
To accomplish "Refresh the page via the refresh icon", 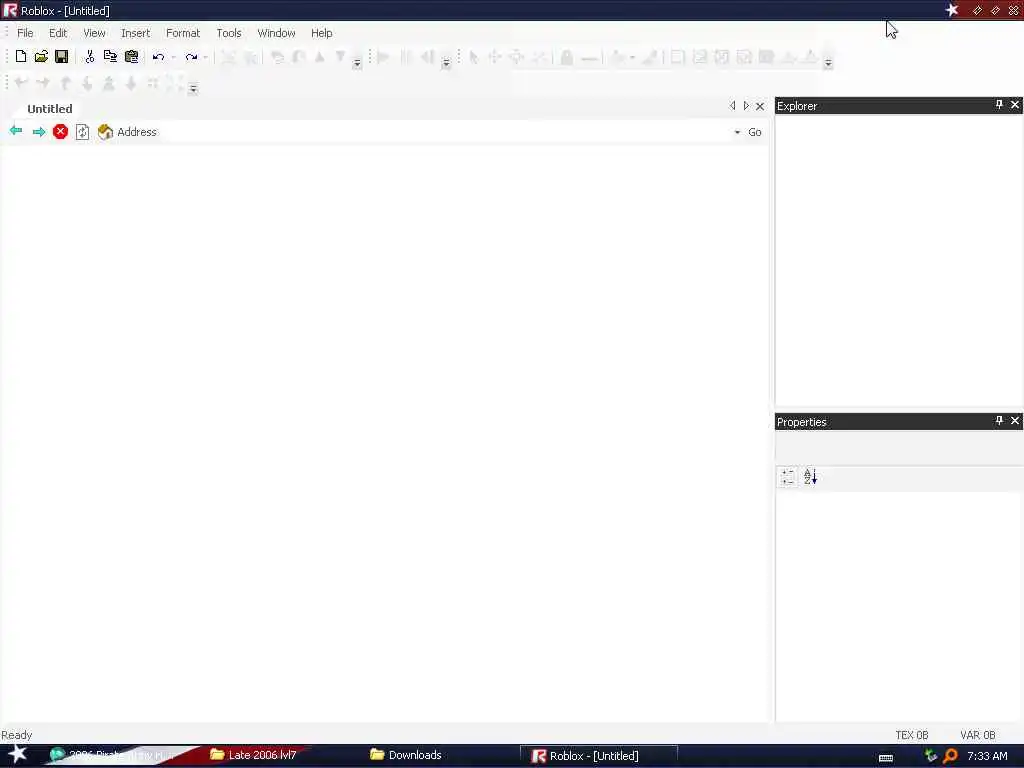I will click(x=82, y=132).
